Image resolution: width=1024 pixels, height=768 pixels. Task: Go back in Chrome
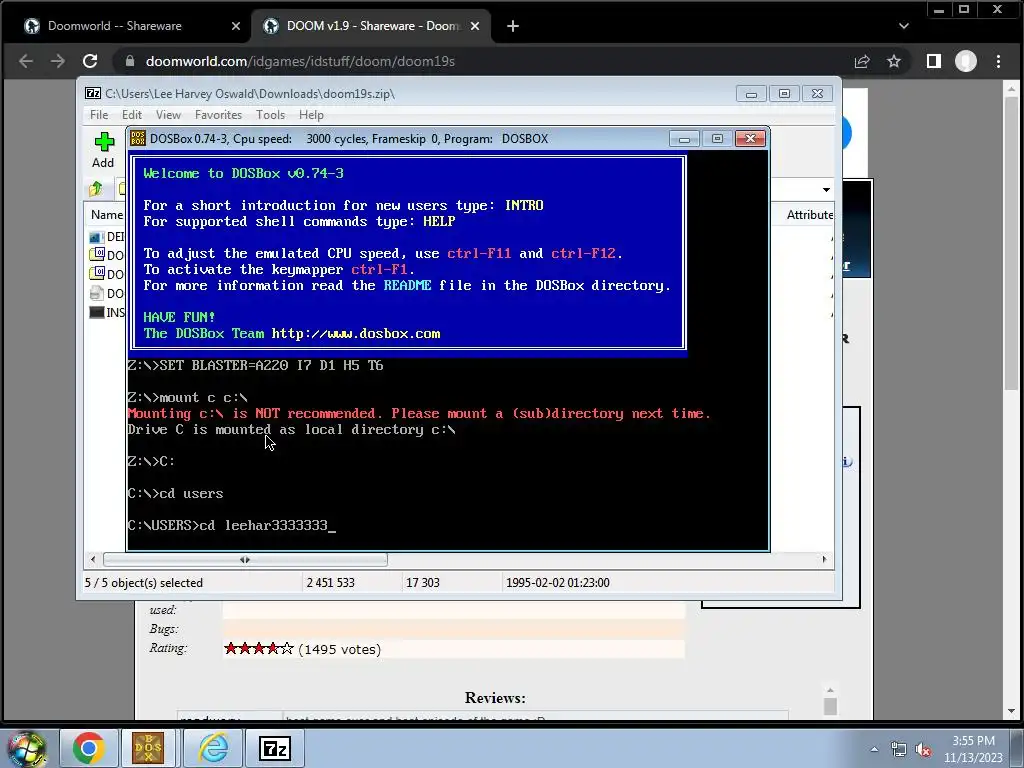tap(26, 61)
